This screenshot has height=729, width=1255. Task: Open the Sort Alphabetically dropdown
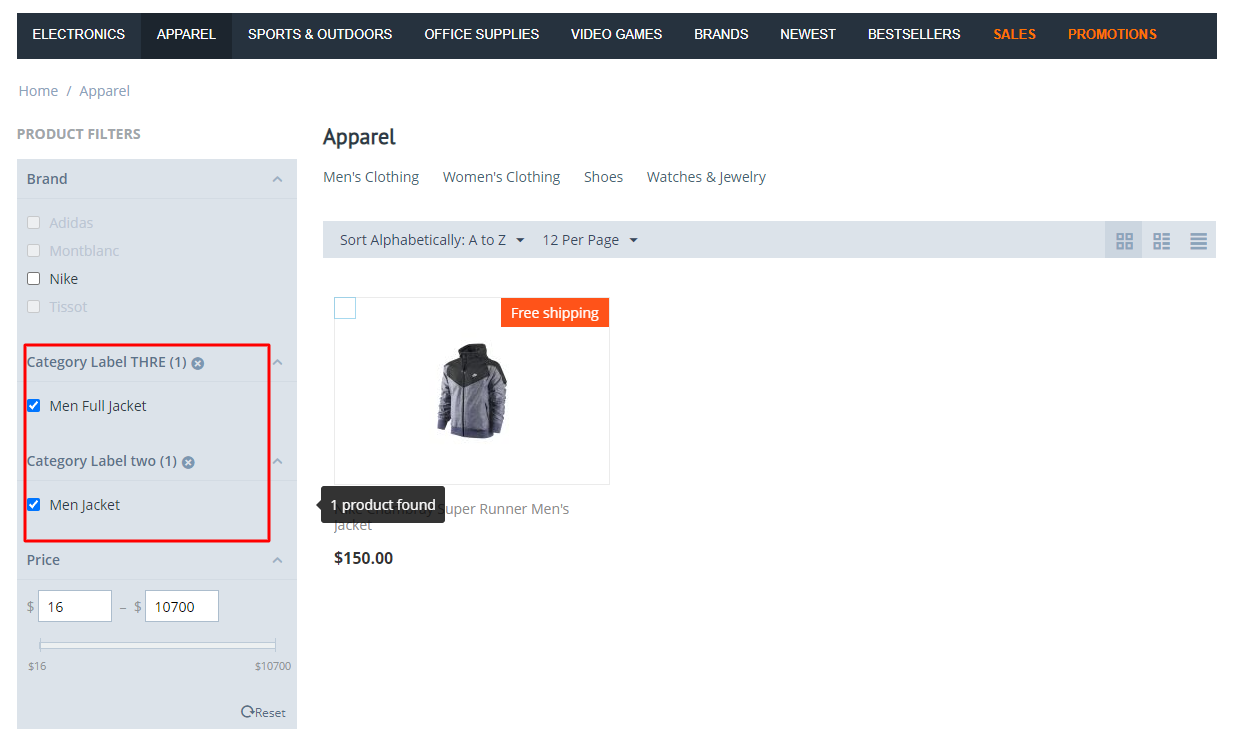[432, 240]
